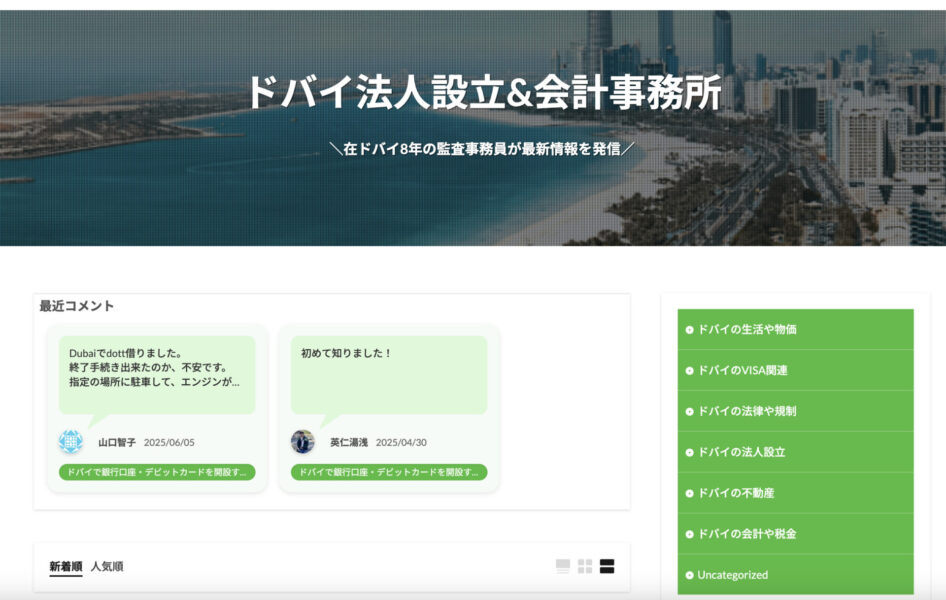This screenshot has height=600, width=946.
Task: Click the bullet icon beside ドバイのVISA関連
Action: point(690,371)
